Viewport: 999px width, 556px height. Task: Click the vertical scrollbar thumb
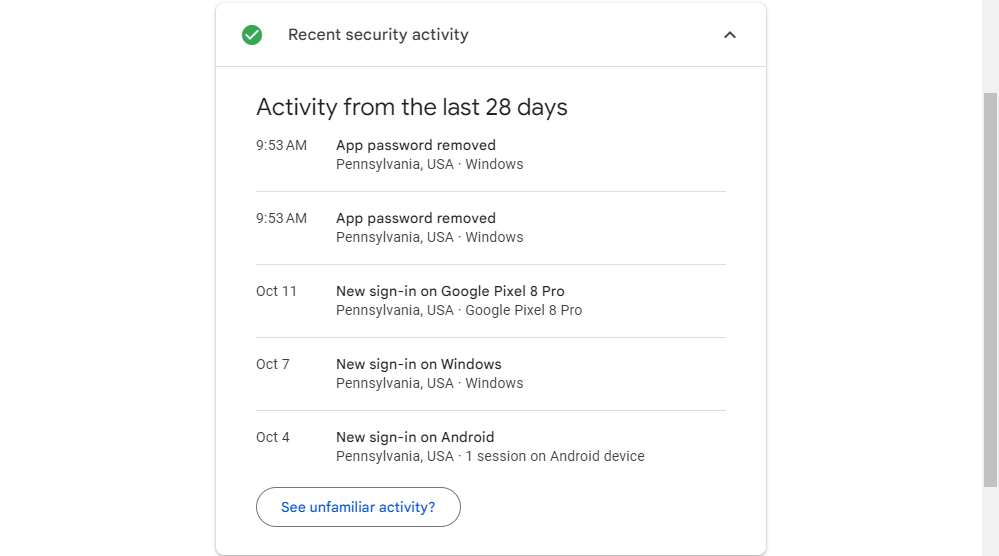(990, 290)
